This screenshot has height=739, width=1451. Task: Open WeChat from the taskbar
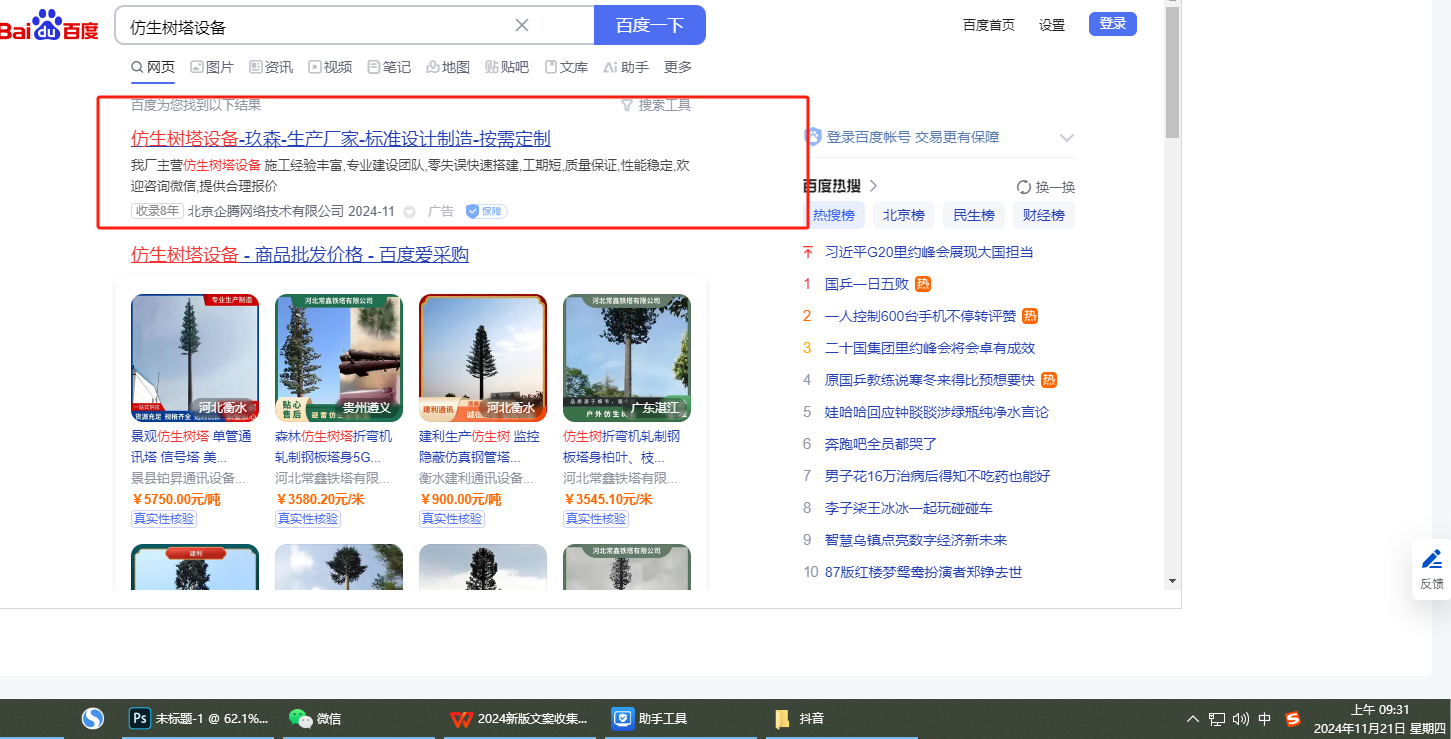[300, 718]
